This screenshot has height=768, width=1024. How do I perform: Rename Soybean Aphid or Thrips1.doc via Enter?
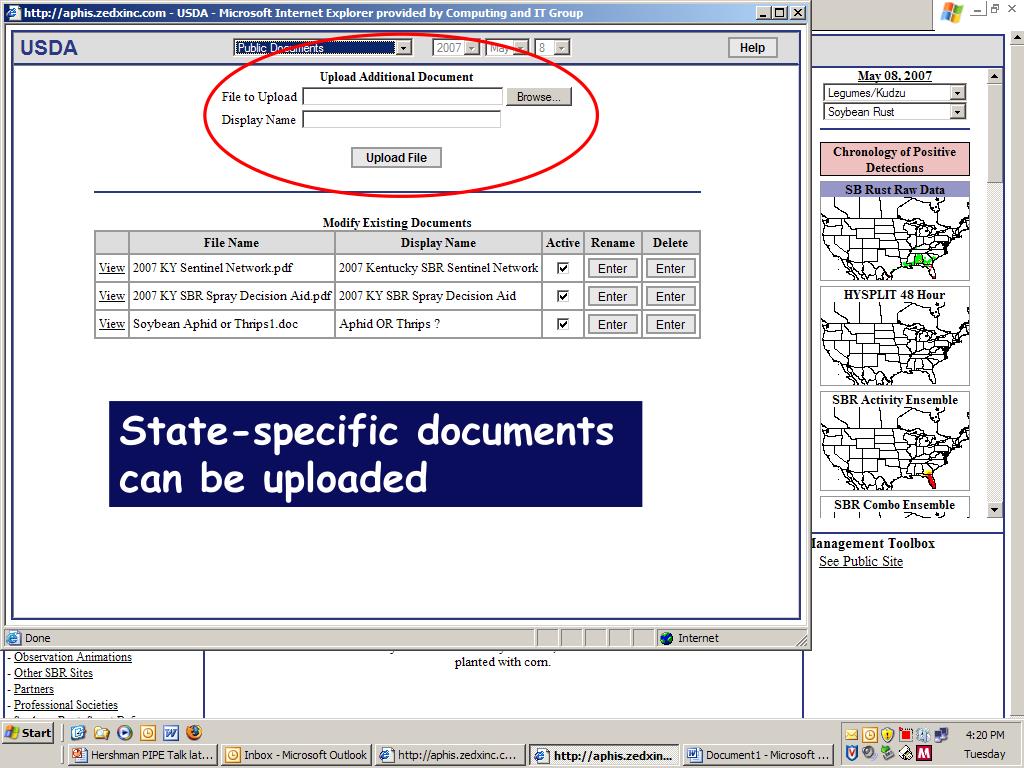click(613, 325)
